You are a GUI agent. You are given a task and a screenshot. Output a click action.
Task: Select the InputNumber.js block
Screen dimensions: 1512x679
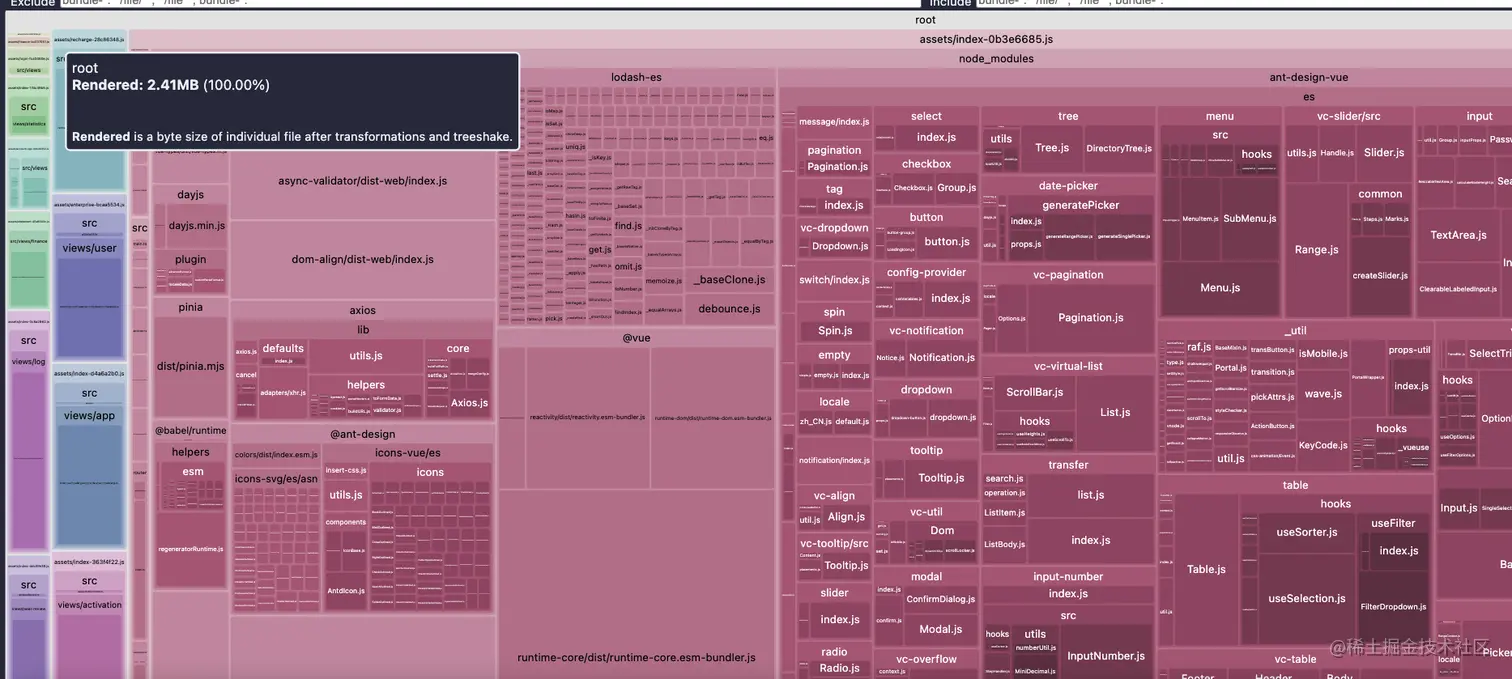coord(1105,656)
